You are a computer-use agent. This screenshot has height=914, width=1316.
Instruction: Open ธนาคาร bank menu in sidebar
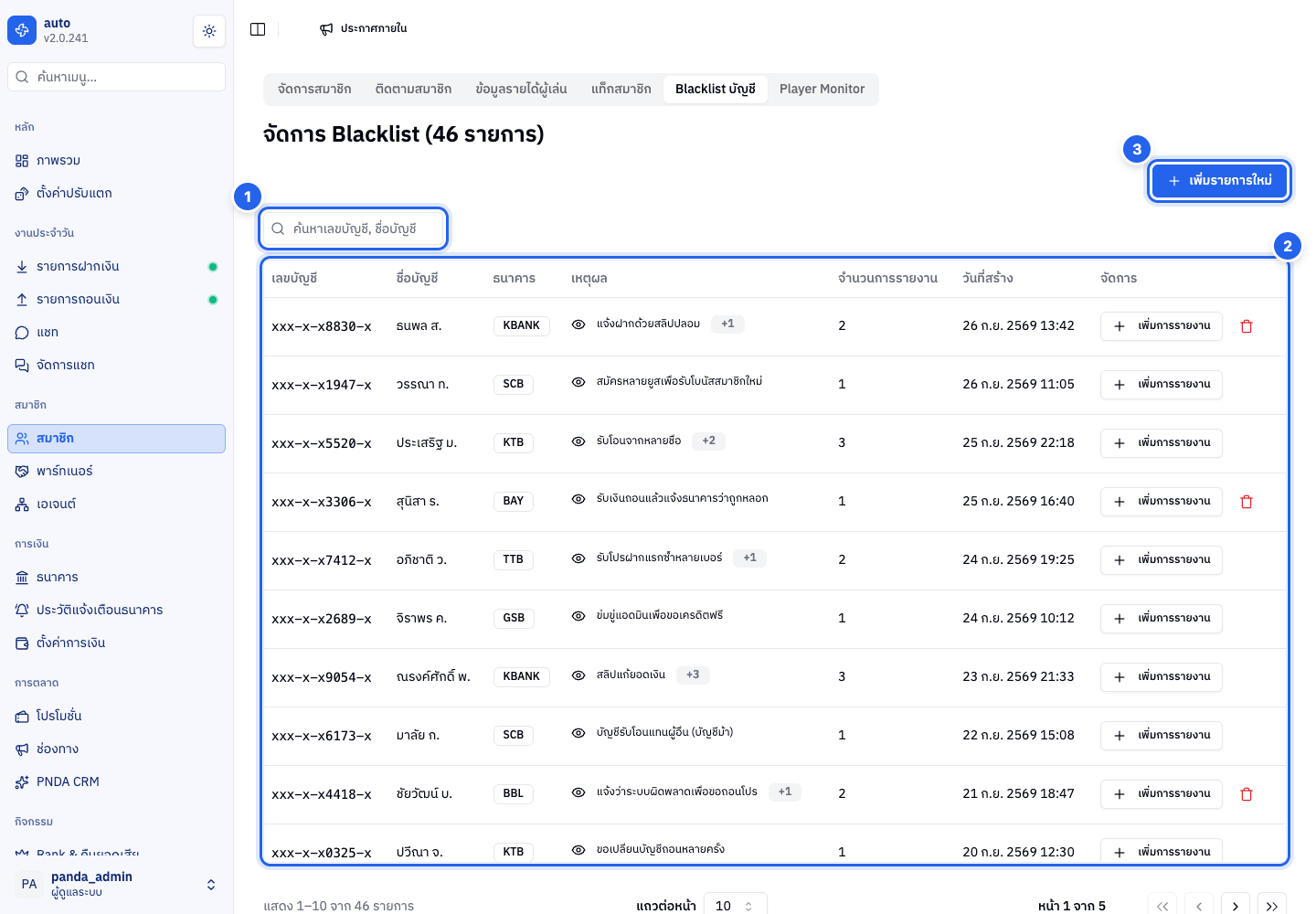click(x=116, y=578)
